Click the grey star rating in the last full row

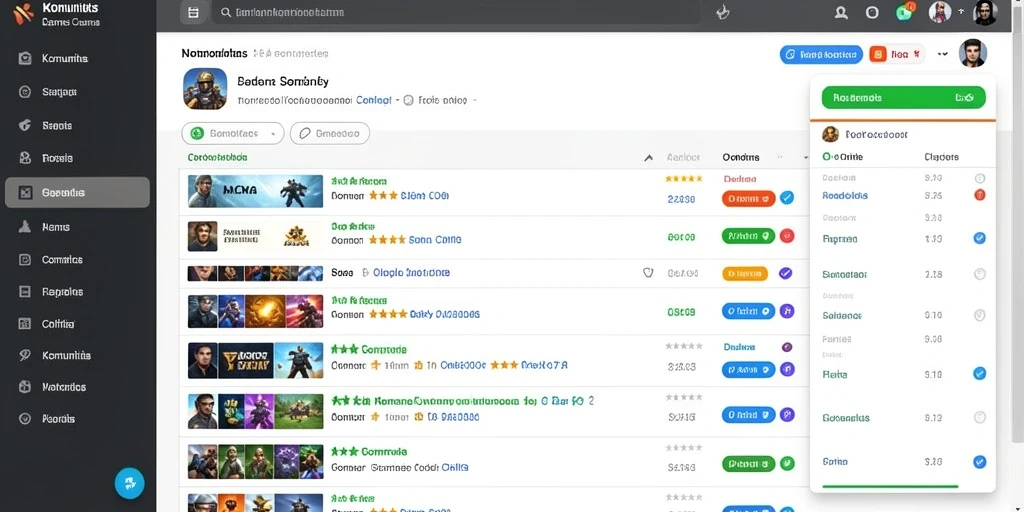click(x=683, y=448)
